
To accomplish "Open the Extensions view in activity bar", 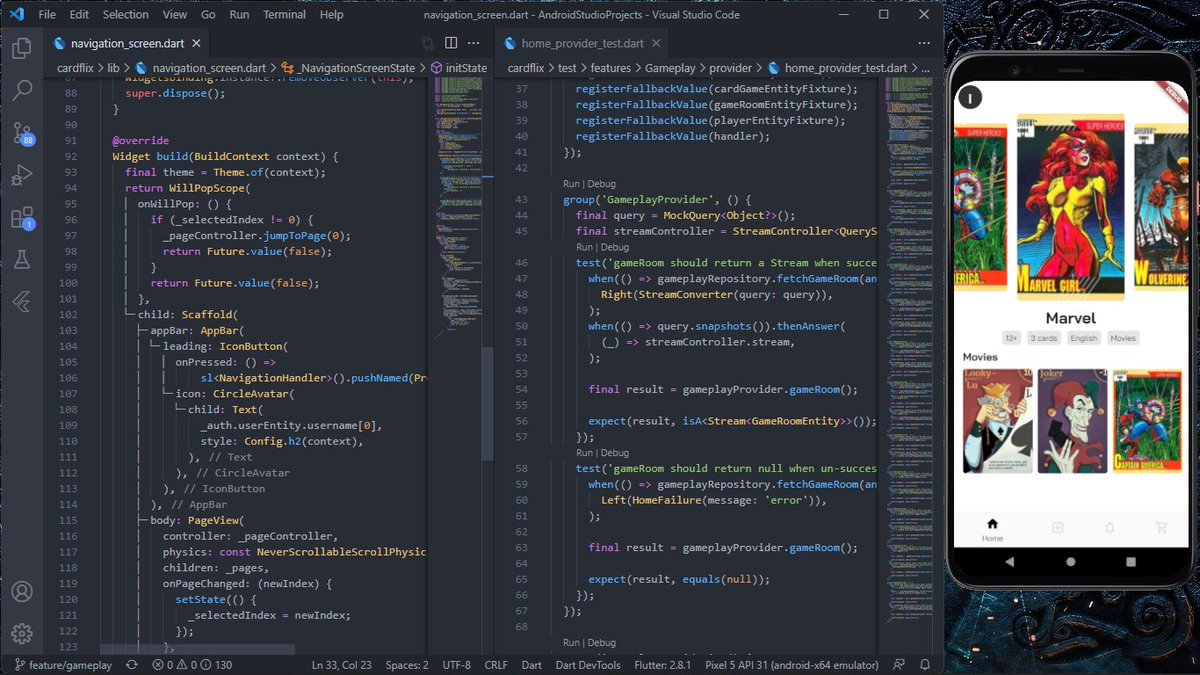I will 22,218.
